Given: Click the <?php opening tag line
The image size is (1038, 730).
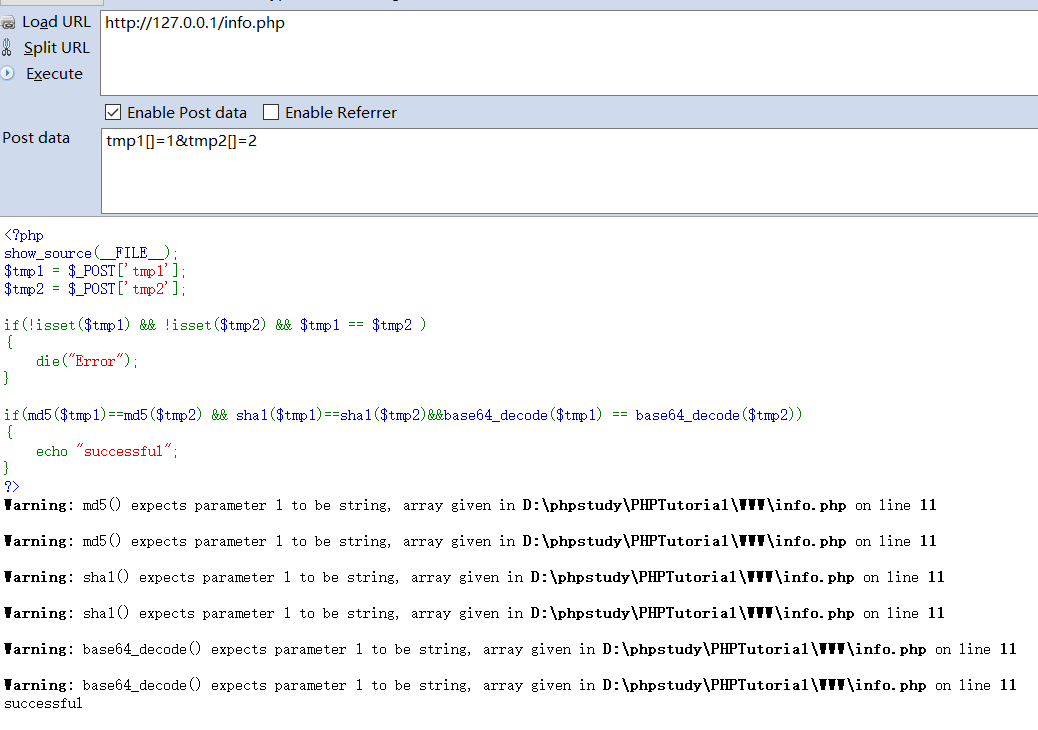Looking at the screenshot, I should (x=24, y=236).
